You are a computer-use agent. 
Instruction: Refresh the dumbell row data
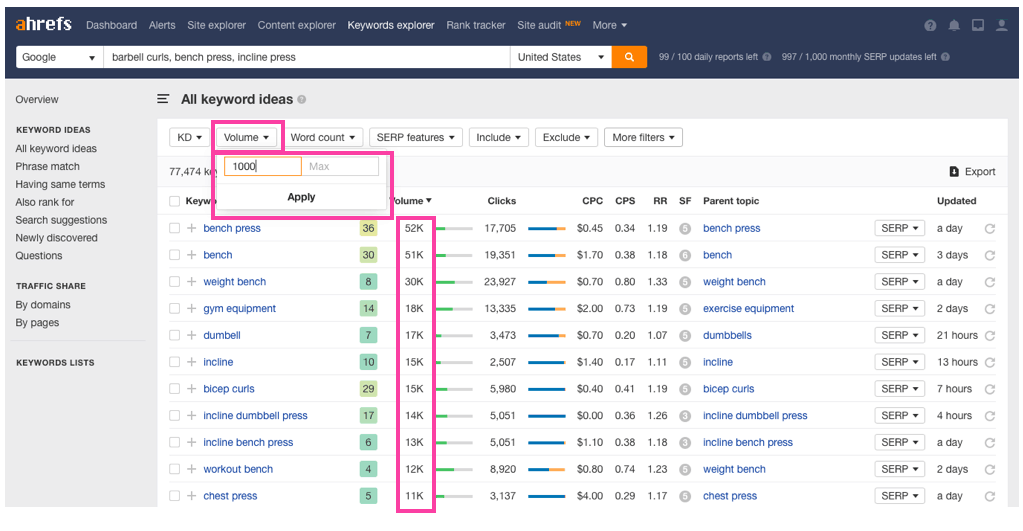pos(990,335)
